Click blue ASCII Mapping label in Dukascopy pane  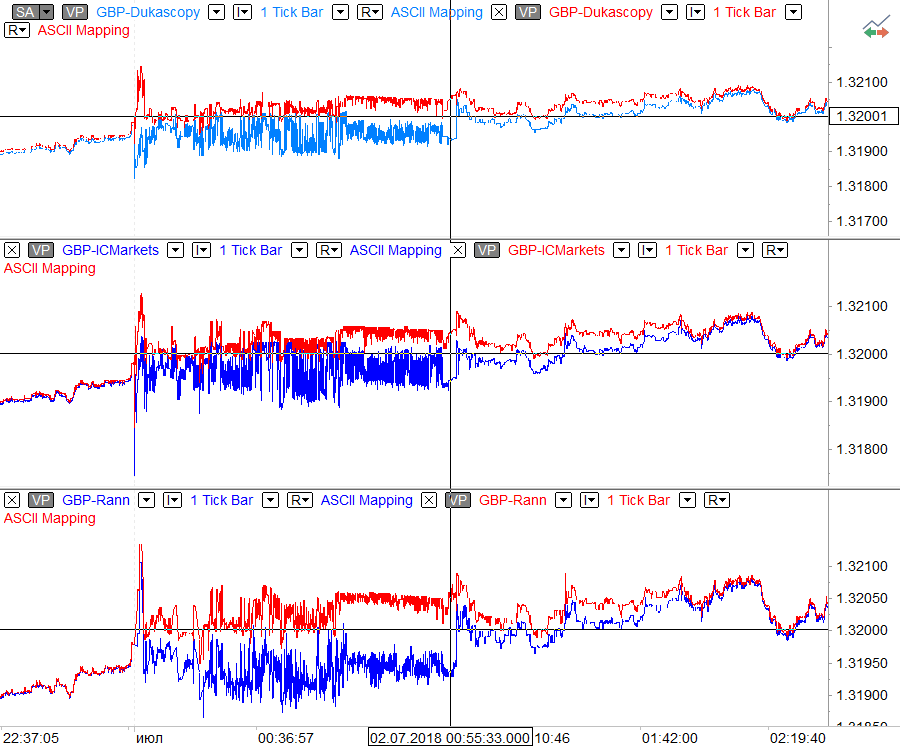tap(437, 12)
